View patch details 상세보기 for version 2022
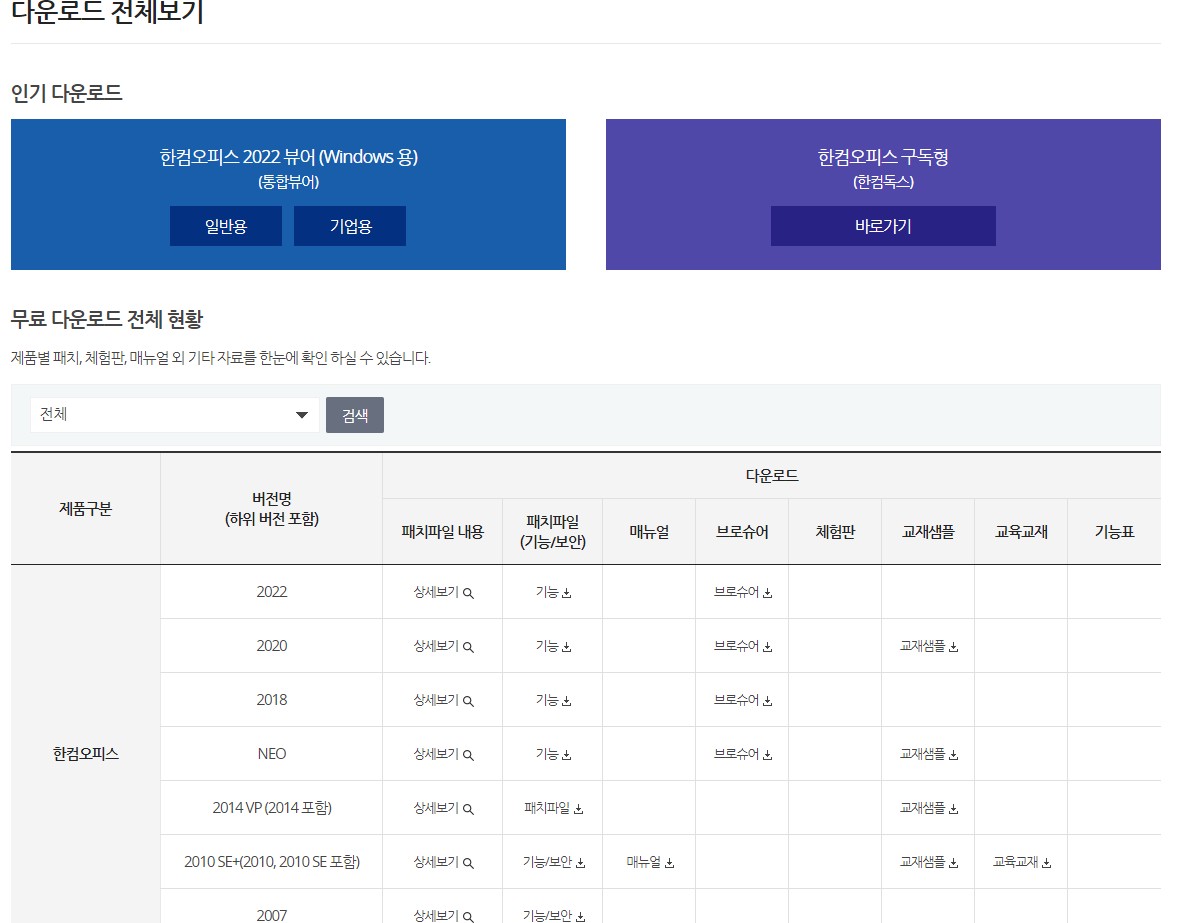This screenshot has height=923, width=1187. (x=443, y=592)
